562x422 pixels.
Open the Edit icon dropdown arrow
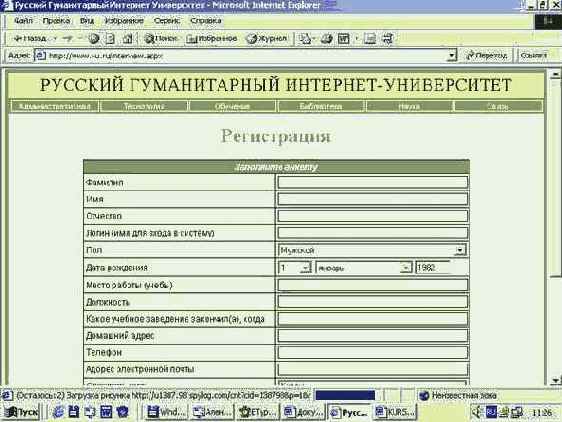pyautogui.click(x=357, y=38)
